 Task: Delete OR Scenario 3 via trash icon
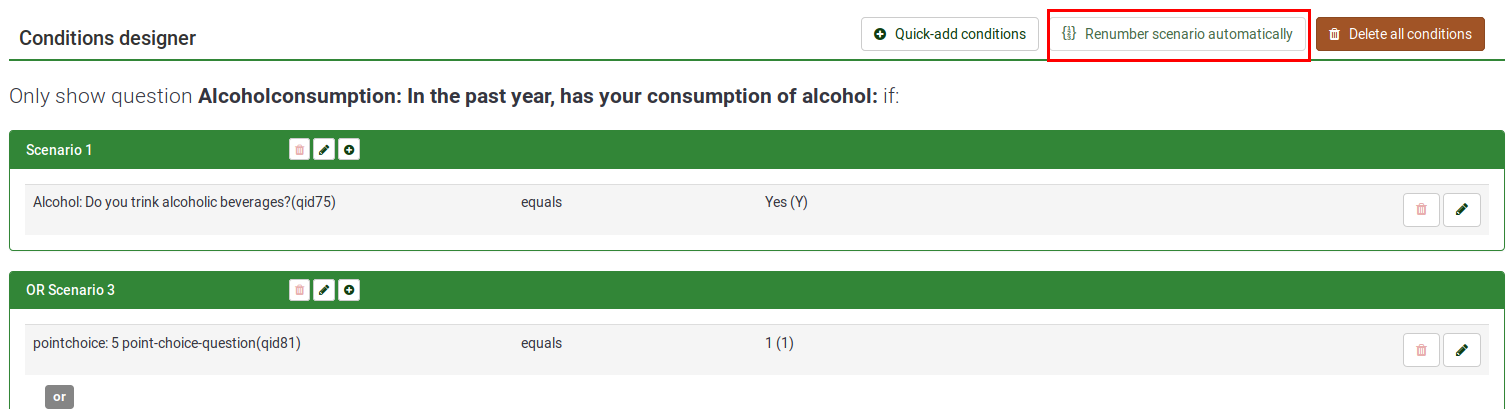coord(299,290)
